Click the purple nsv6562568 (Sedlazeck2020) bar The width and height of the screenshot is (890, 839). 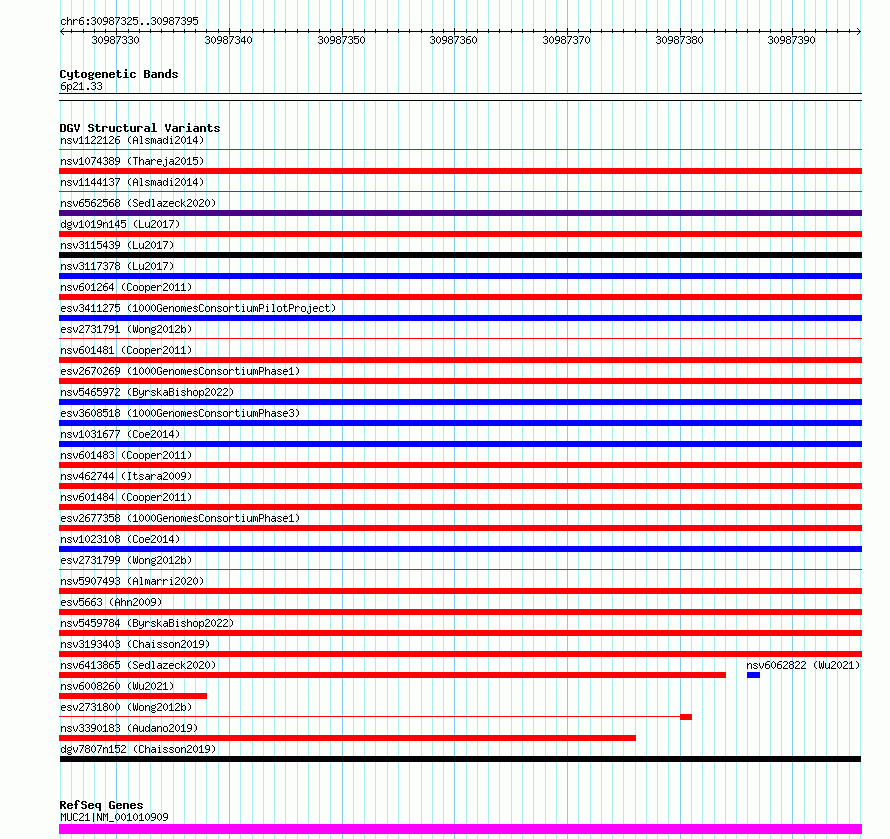[460, 213]
